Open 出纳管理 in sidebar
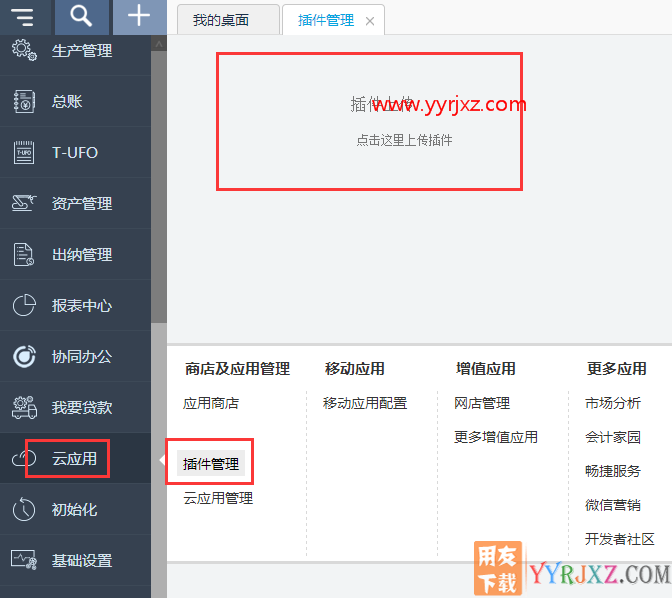 click(x=82, y=255)
